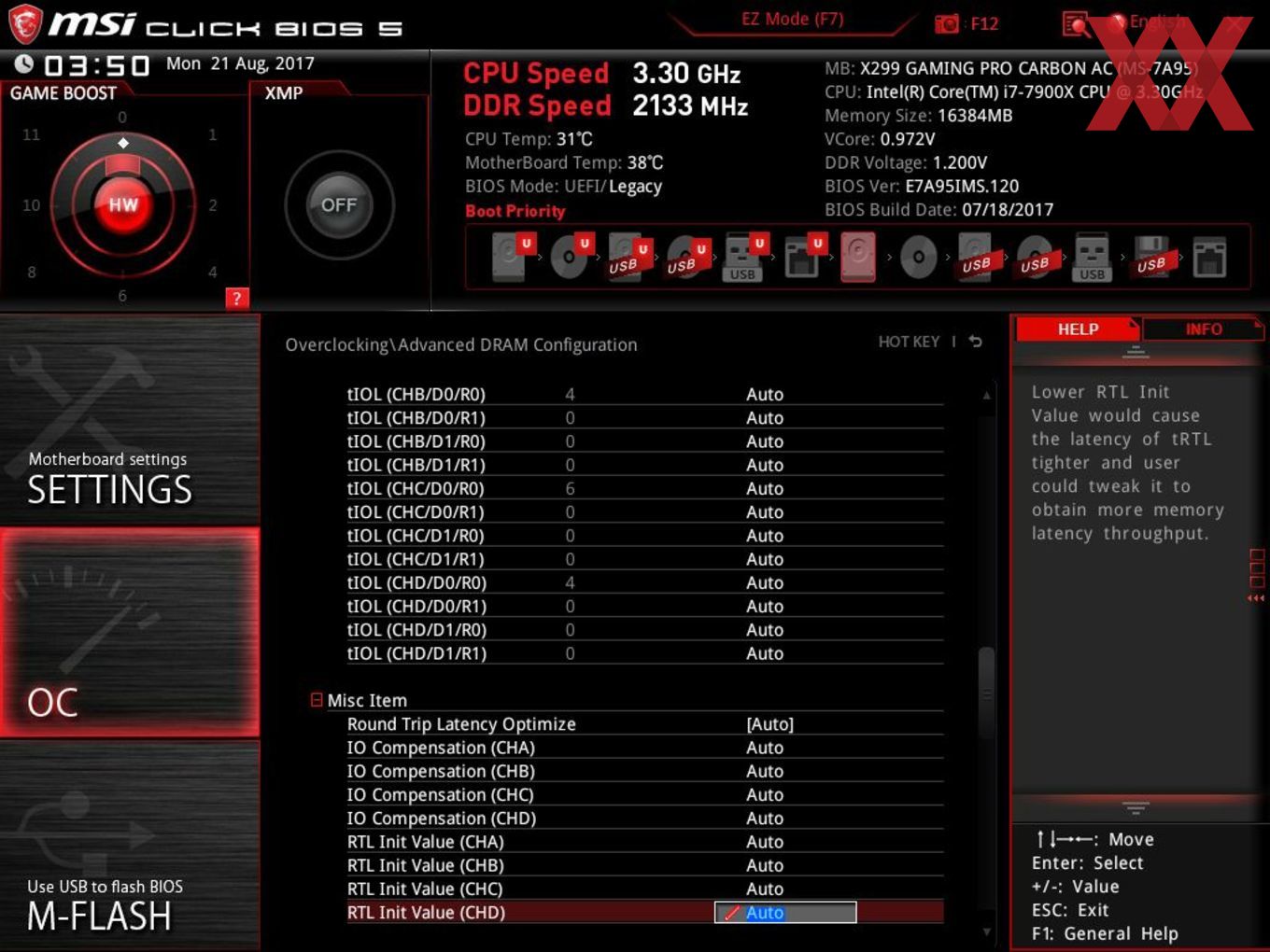Open the HOT KEY menu
1270x952 pixels.
pos(909,342)
